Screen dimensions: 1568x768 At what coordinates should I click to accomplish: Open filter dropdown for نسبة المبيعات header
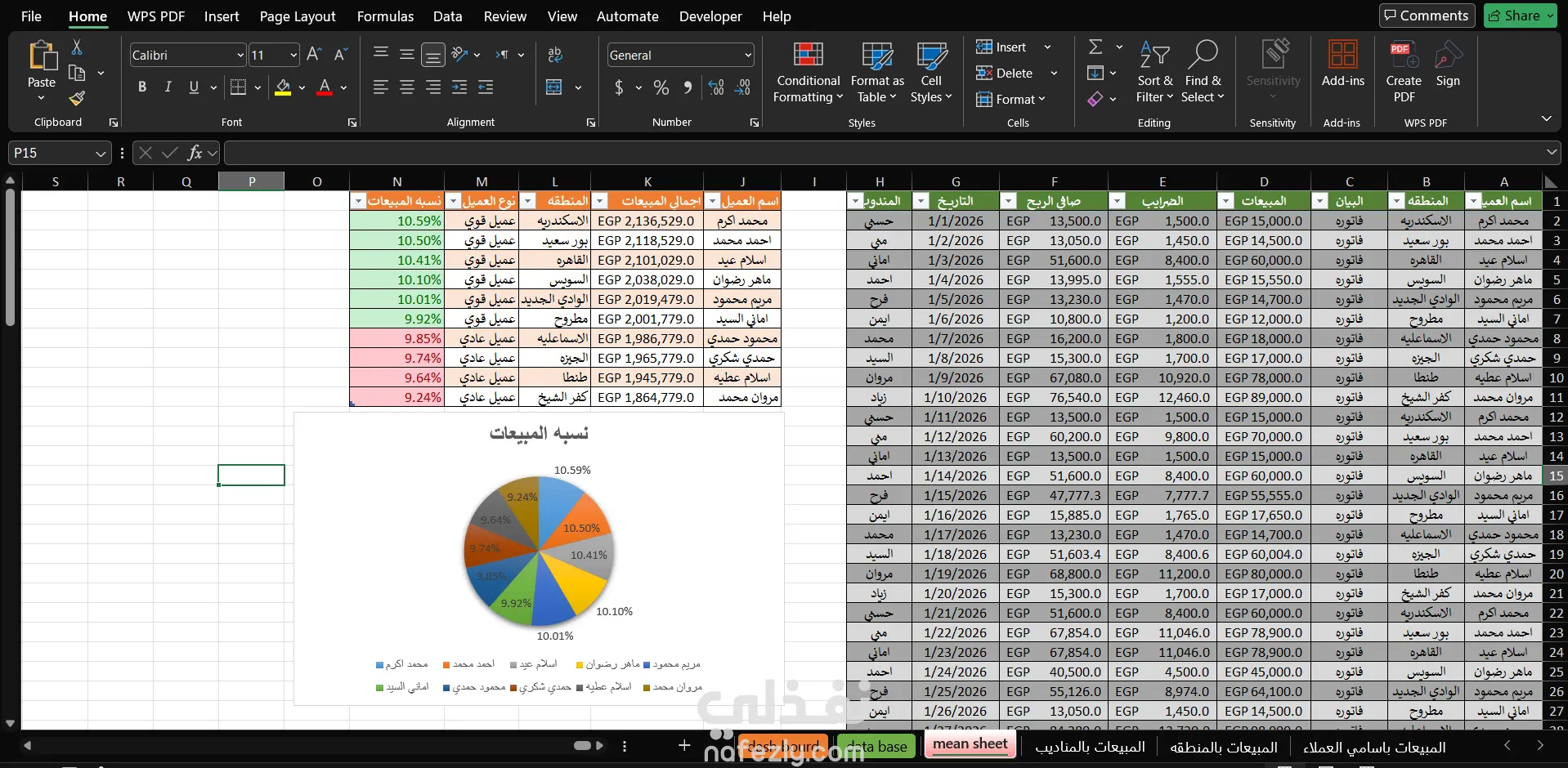coord(358,201)
